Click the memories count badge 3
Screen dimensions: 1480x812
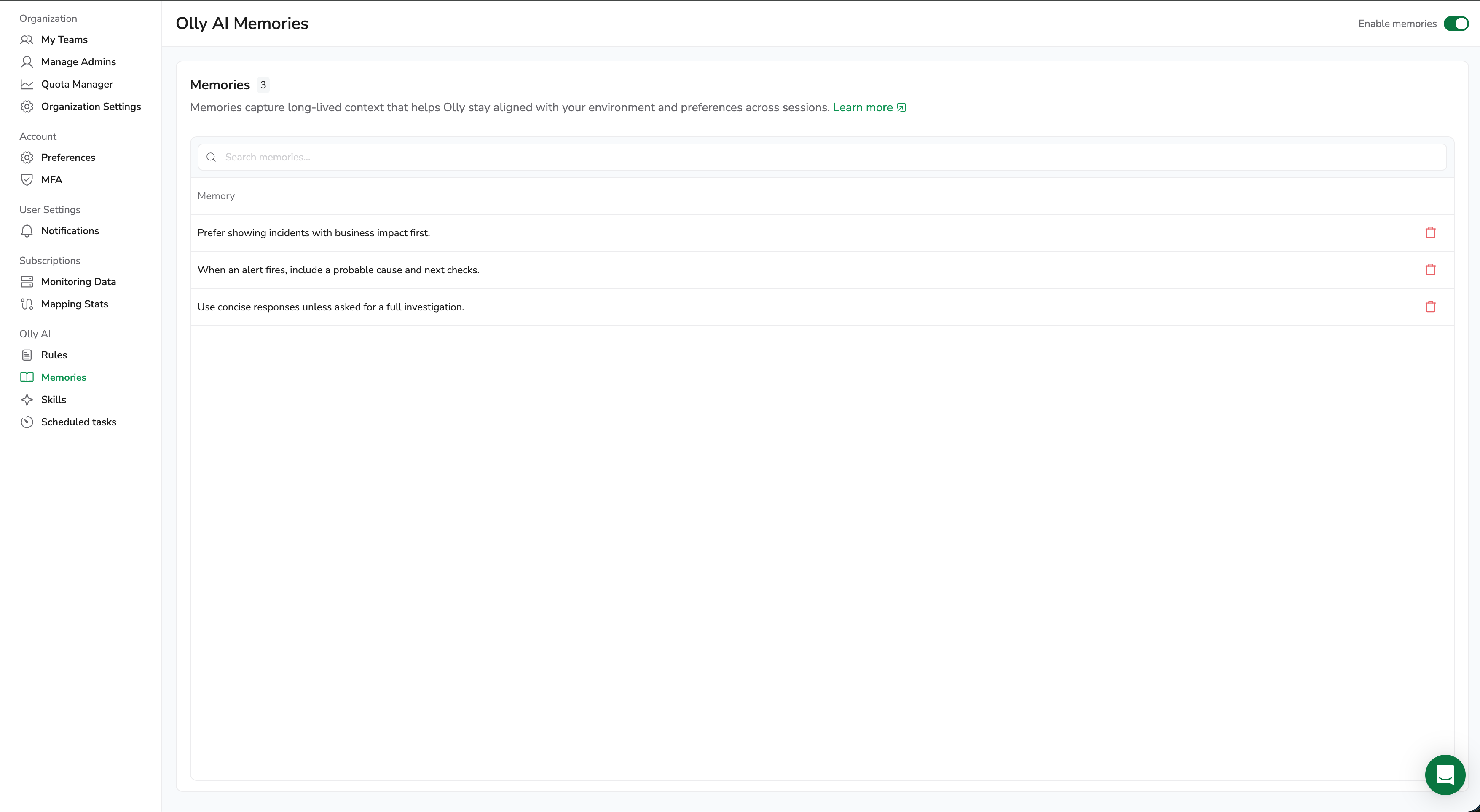click(x=263, y=85)
